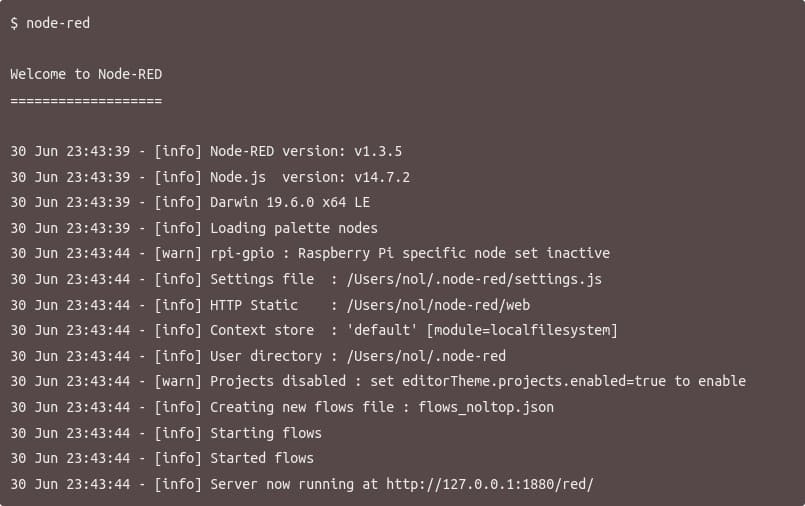Click the User directory path /Users/nol/.node-red

426,356
